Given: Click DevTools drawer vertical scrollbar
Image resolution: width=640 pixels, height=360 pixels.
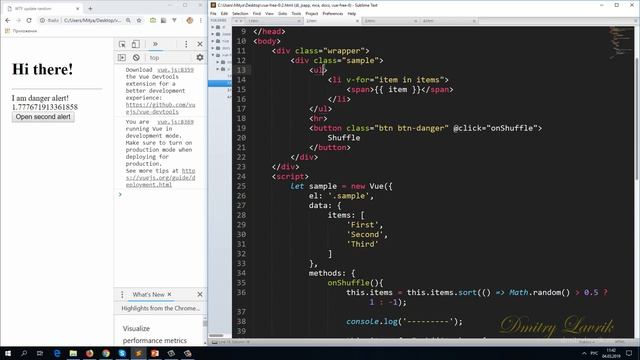Looking at the screenshot, I should (x=205, y=323).
